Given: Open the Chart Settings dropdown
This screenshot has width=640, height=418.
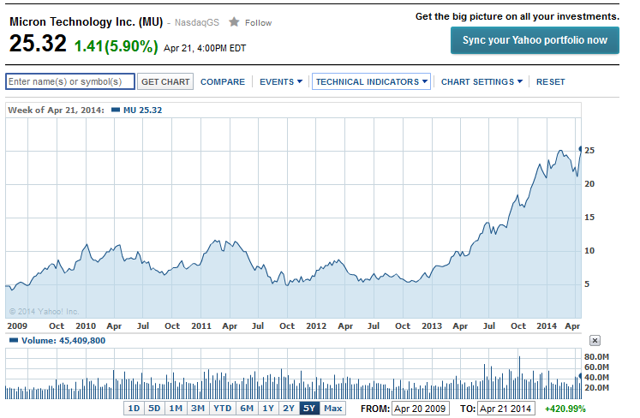Looking at the screenshot, I should (x=482, y=82).
